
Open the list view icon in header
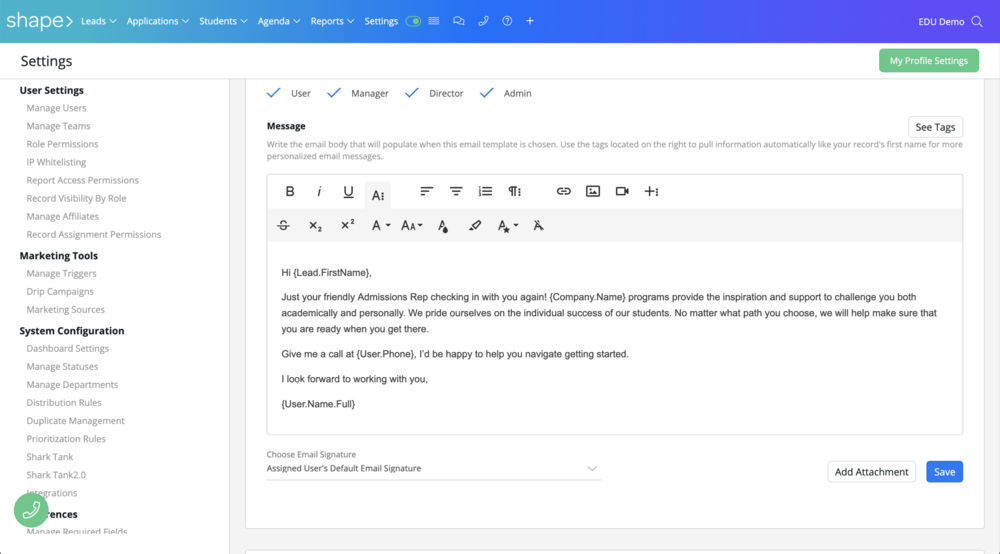click(434, 21)
